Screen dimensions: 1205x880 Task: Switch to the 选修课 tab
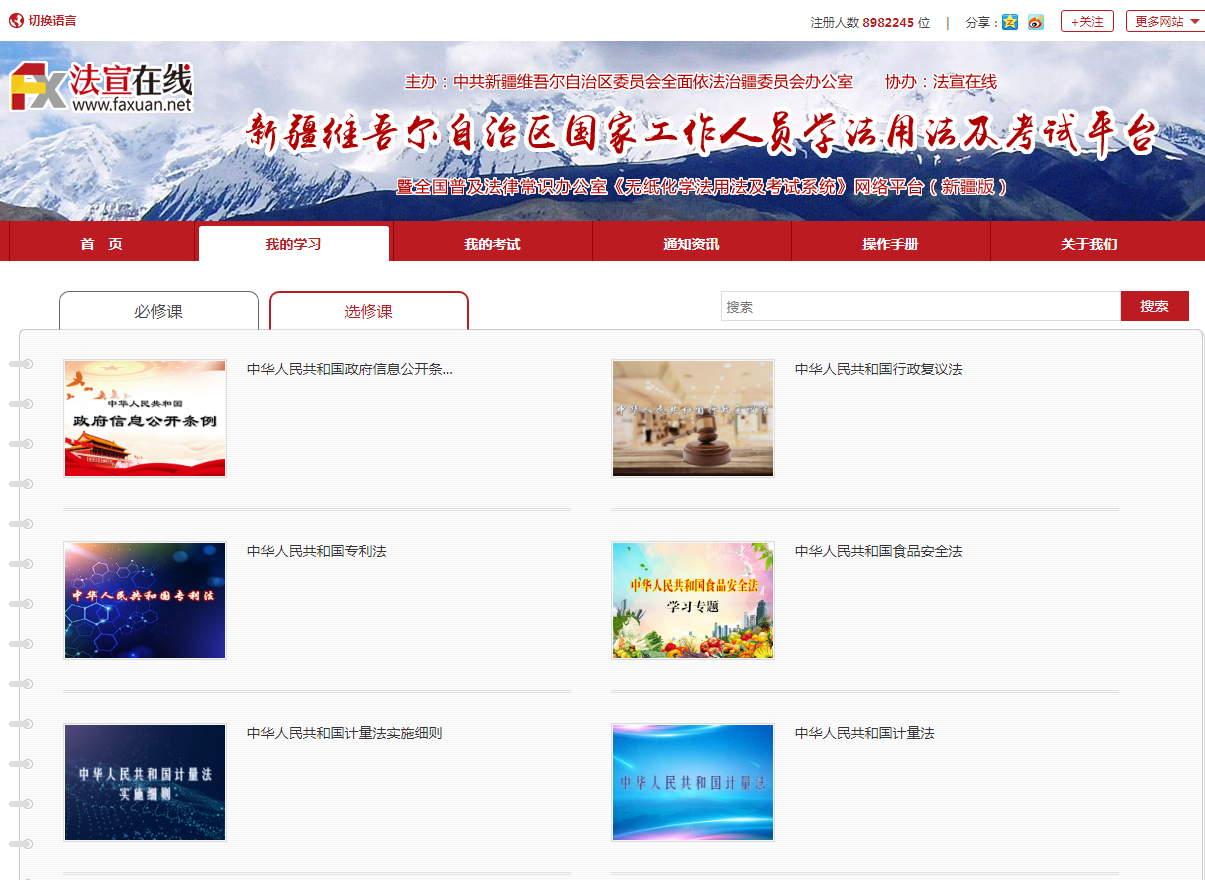click(x=369, y=311)
